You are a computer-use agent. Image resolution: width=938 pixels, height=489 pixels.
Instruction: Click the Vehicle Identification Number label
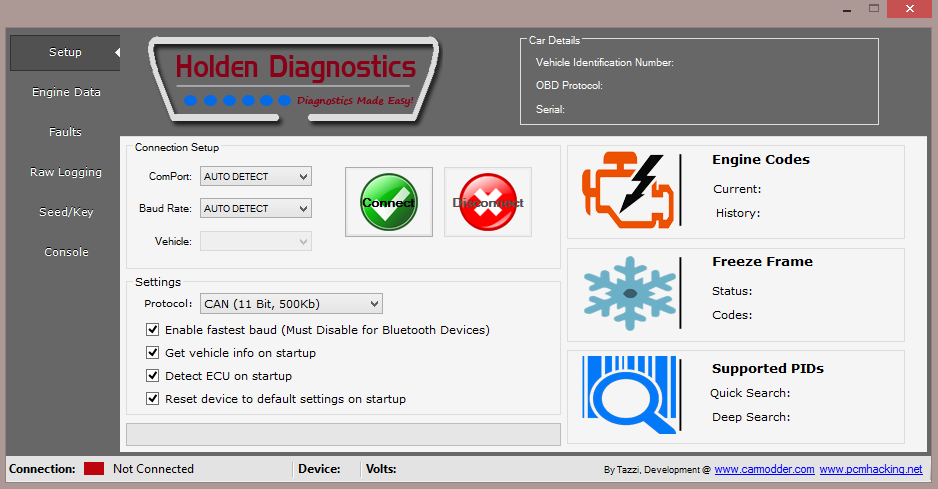(604, 62)
